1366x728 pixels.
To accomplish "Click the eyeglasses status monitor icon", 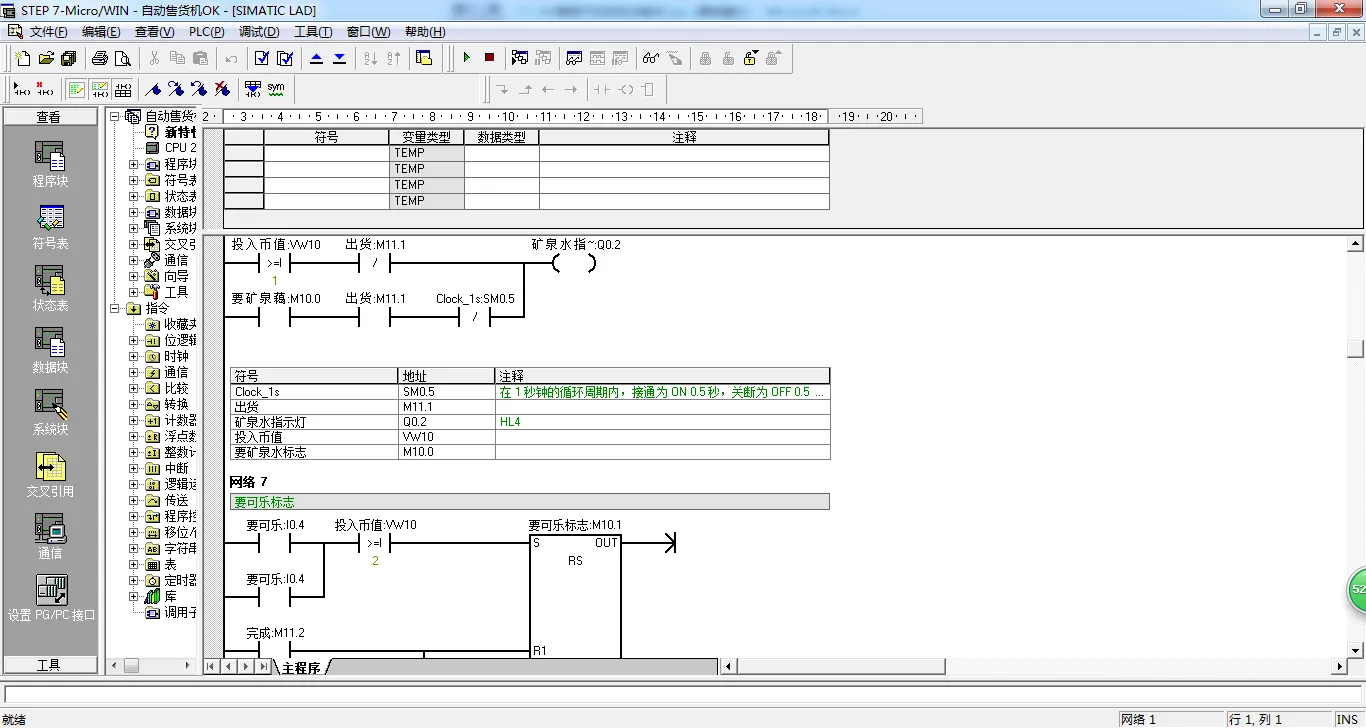I will click(x=651, y=58).
